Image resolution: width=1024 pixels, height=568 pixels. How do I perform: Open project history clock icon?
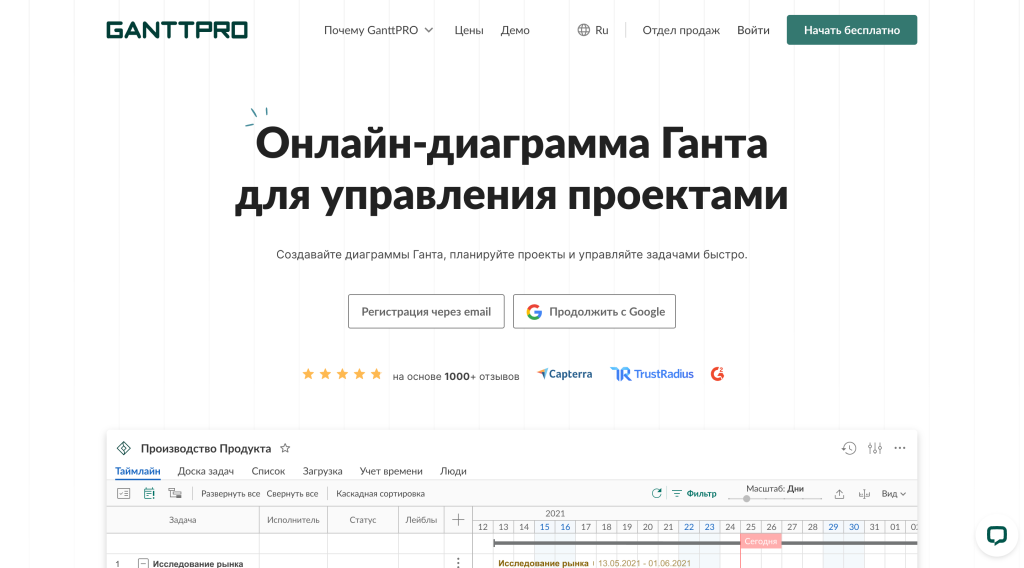[849, 449]
